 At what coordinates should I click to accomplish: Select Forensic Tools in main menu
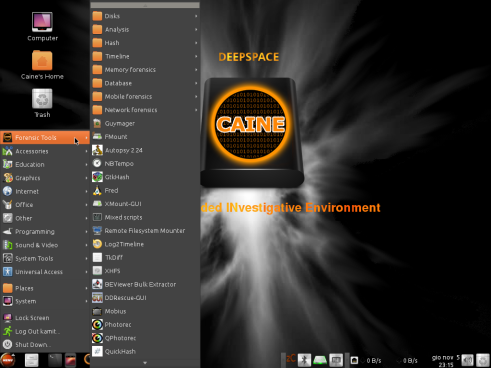pos(45,137)
